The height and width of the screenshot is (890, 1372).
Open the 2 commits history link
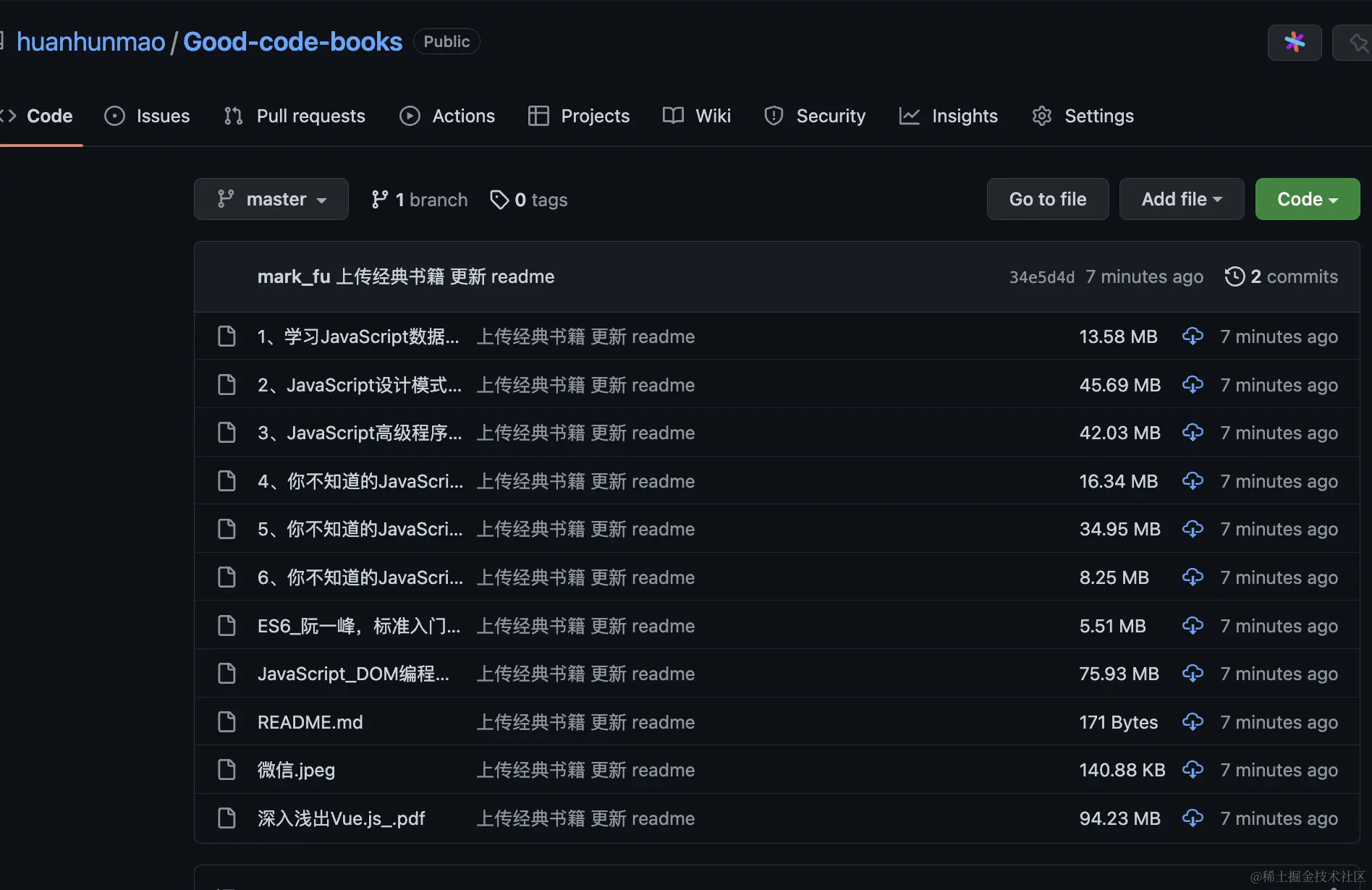[1281, 276]
